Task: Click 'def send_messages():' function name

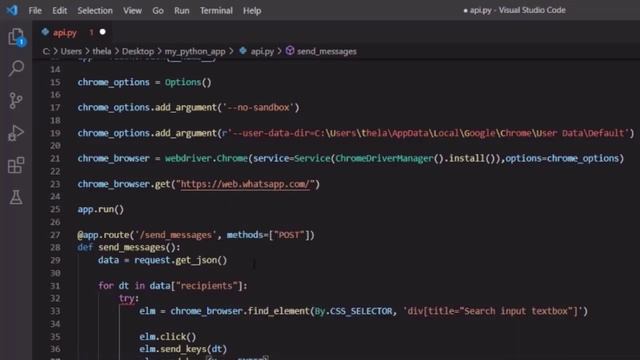Action: [131, 247]
